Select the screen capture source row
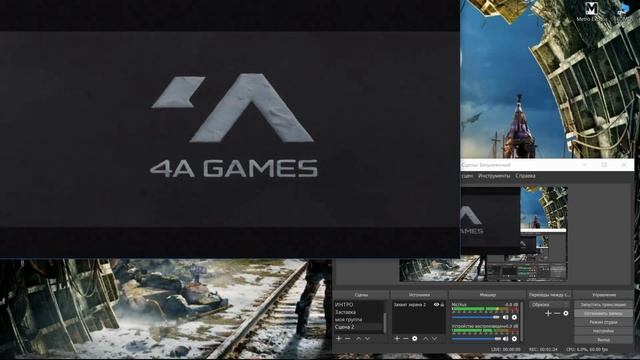Image resolution: width=640 pixels, height=360 pixels. click(419, 304)
